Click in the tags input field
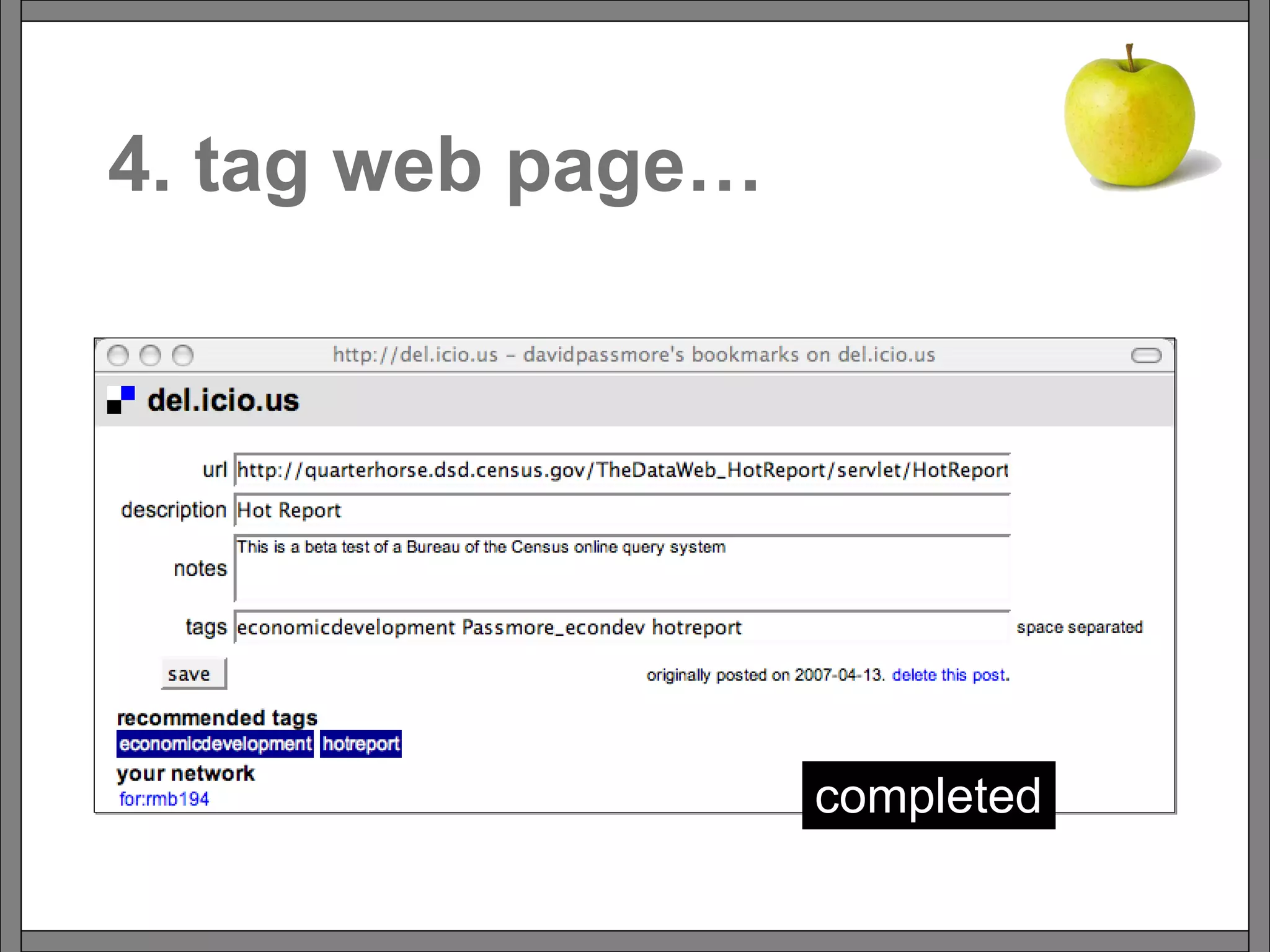 tap(622, 627)
